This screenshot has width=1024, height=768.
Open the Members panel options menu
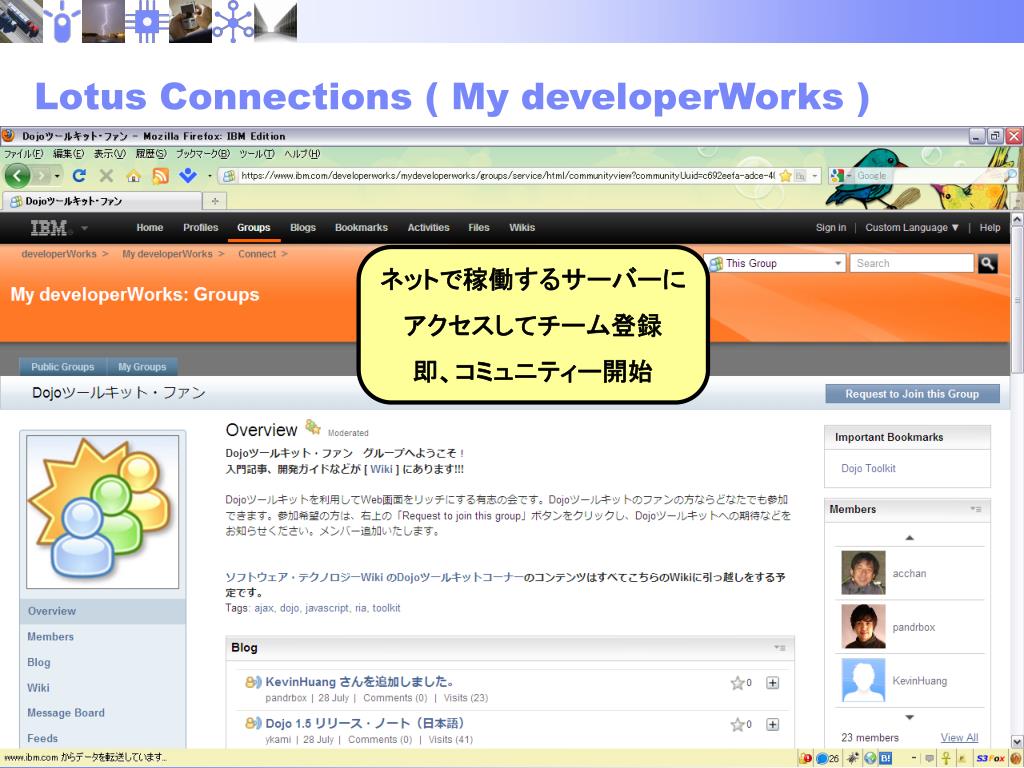976,509
